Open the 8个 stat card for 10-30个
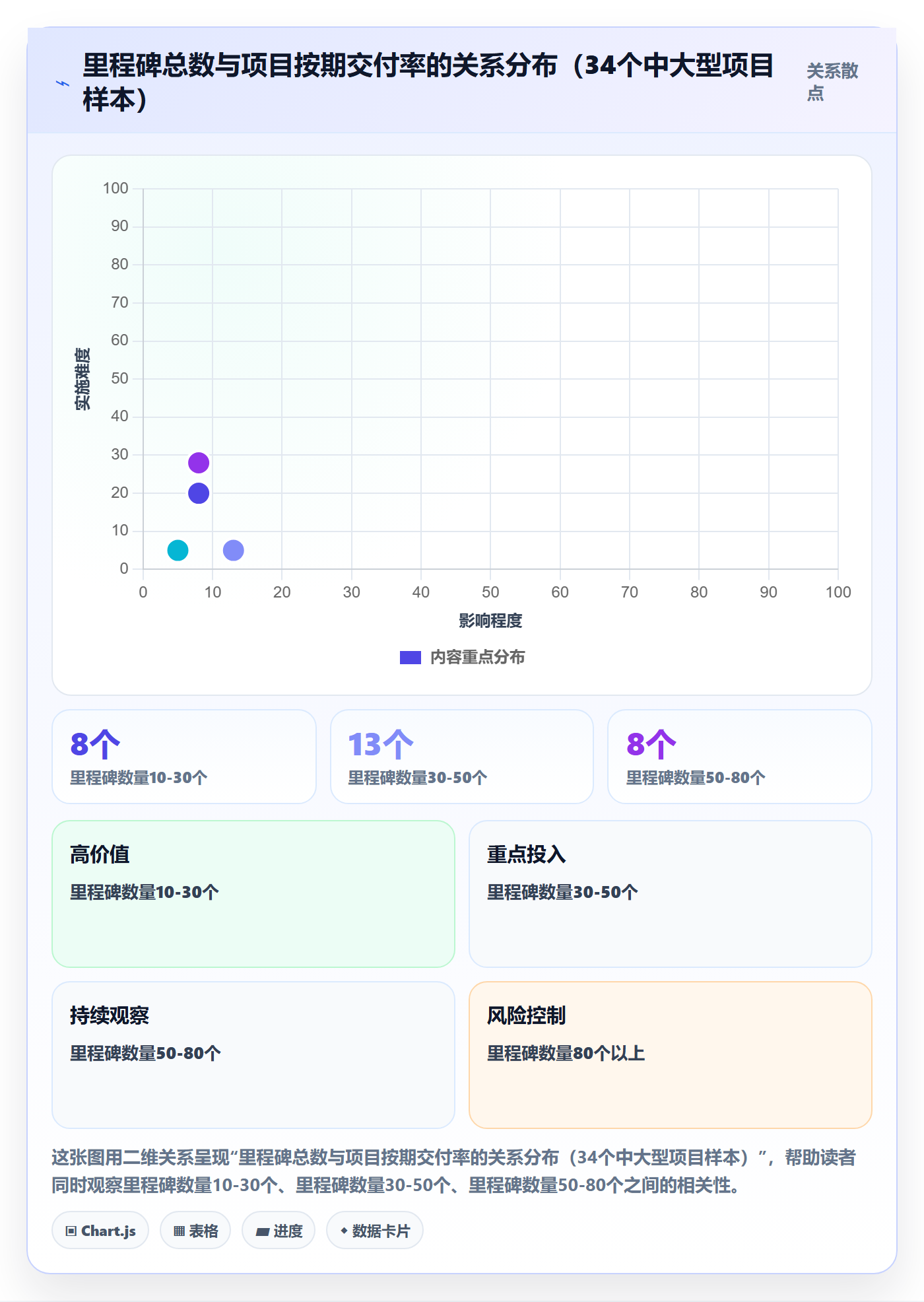924x1302 pixels. tap(184, 757)
